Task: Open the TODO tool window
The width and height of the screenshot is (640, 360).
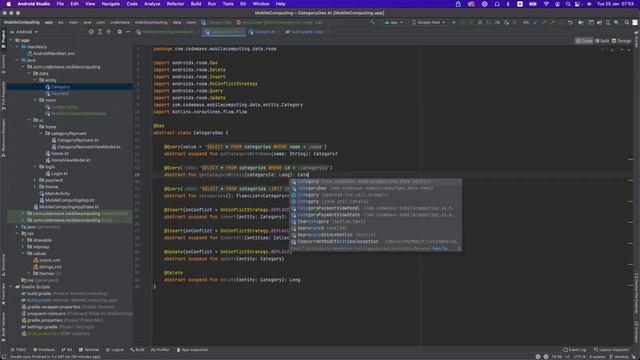Action: click(x=18, y=350)
